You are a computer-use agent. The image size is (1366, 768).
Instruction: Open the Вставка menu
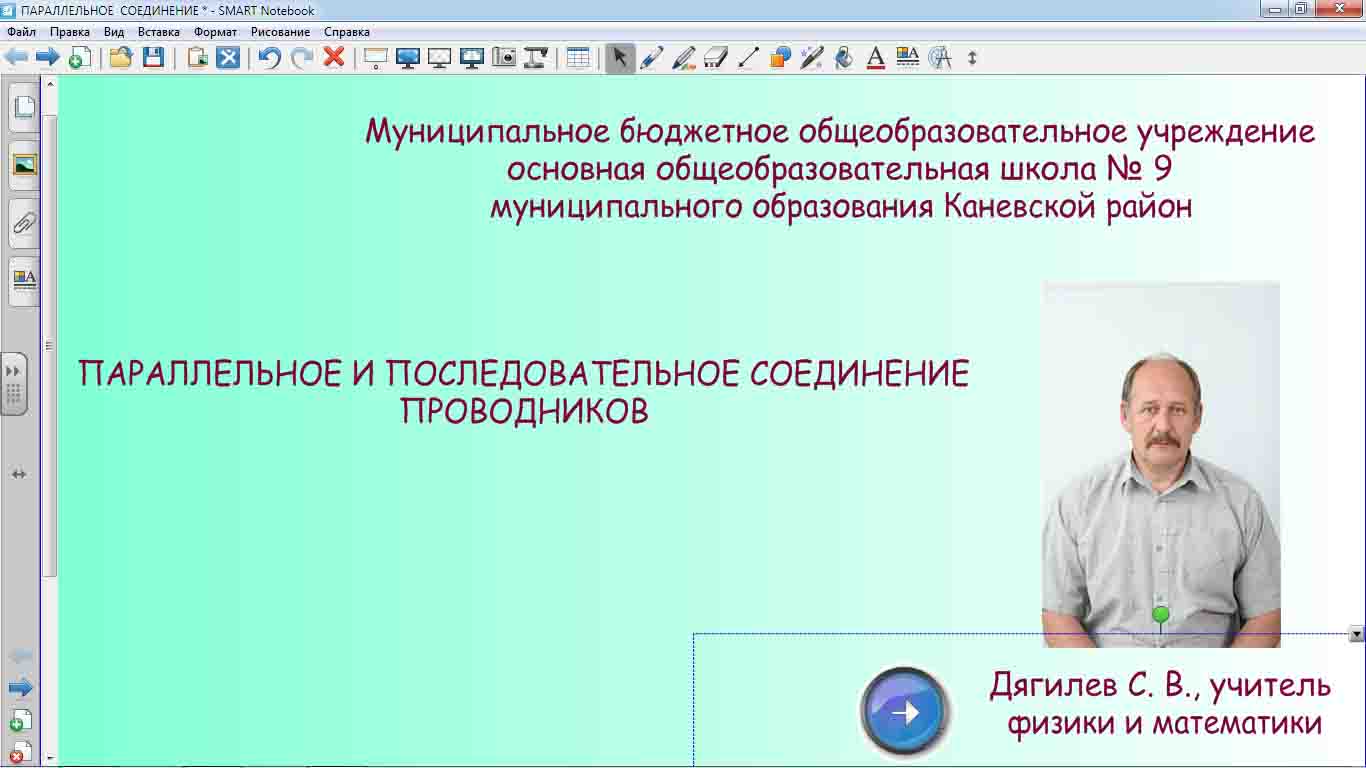[159, 32]
